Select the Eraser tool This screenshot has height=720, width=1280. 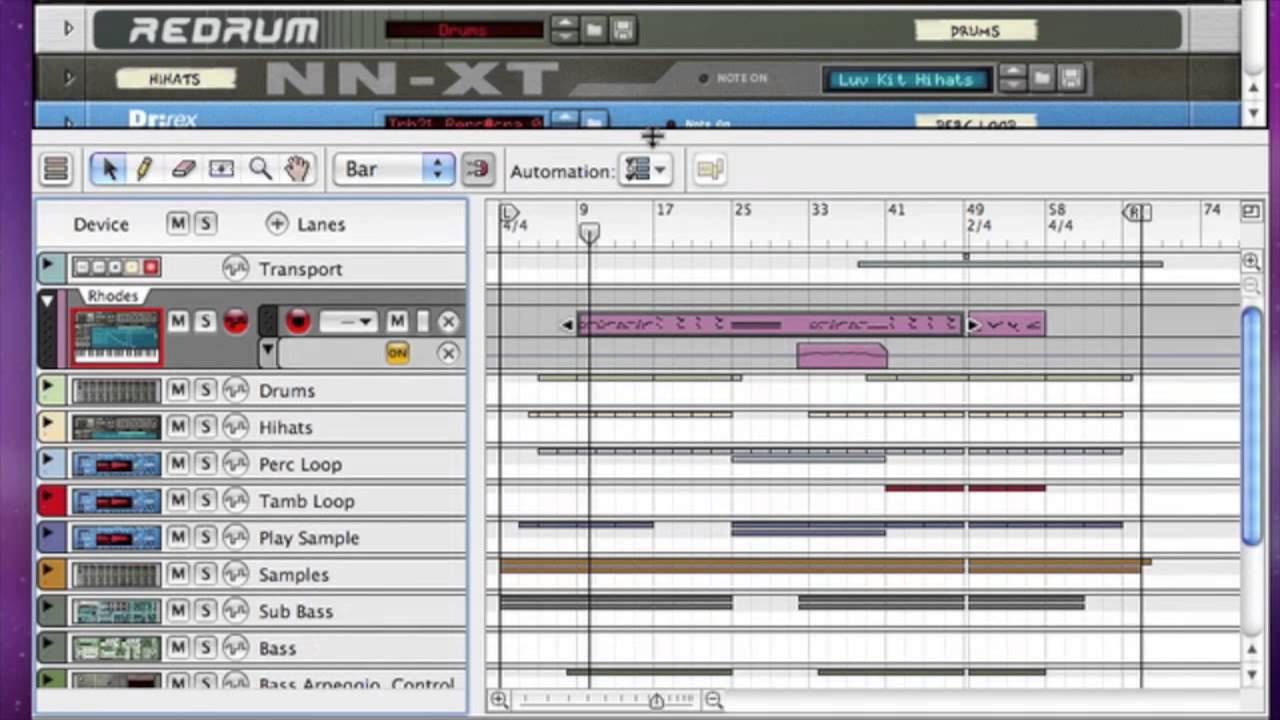pos(182,169)
